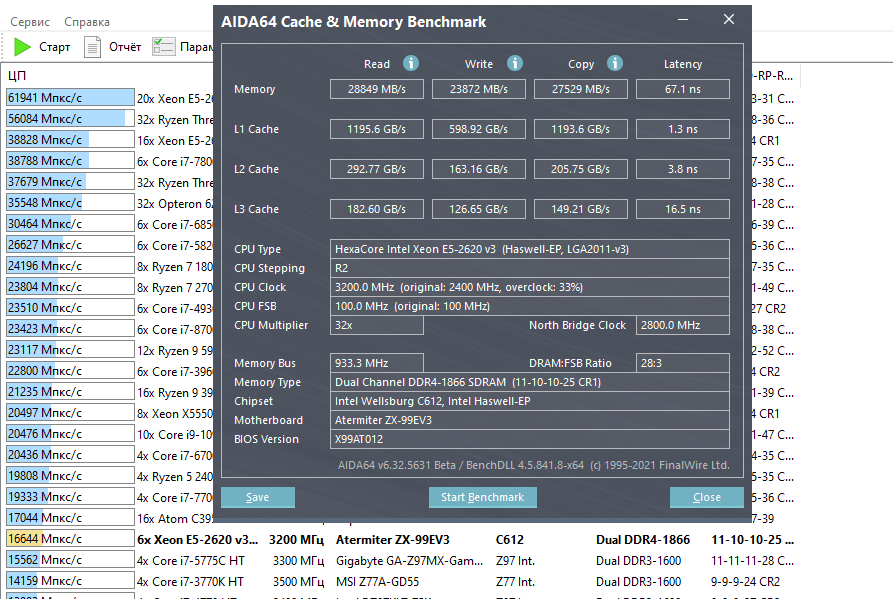Close the benchmark dialog with X

pyautogui.click(x=728, y=19)
